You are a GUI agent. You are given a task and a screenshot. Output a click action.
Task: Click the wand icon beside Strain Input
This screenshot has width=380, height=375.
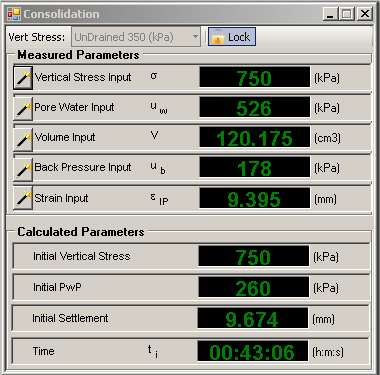pos(23,198)
